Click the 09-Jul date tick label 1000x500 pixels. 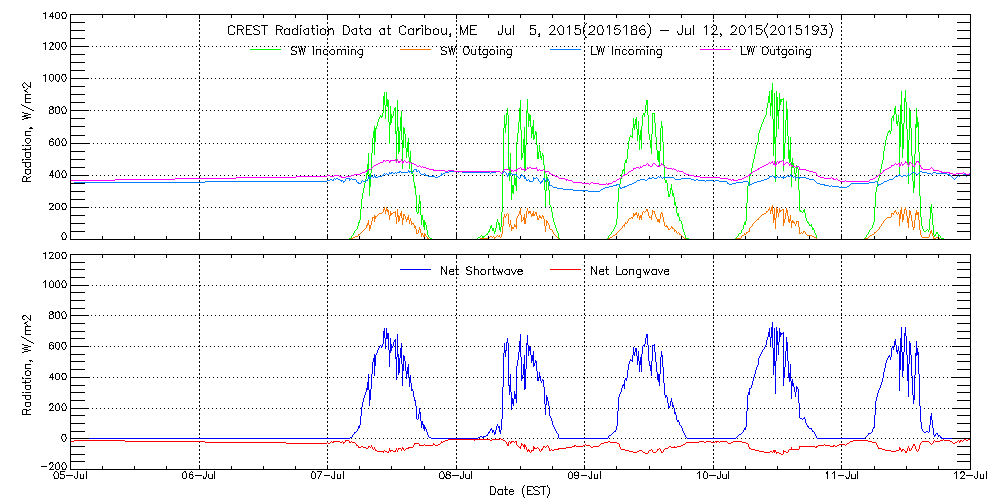585,477
